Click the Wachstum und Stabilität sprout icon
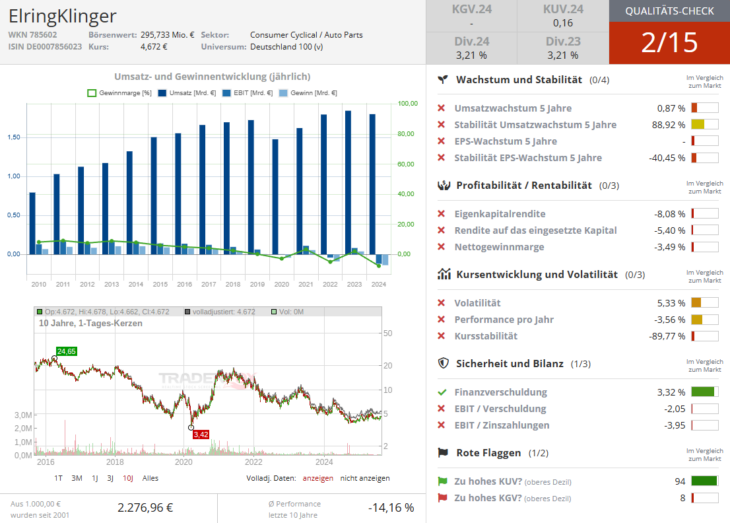The image size is (730, 523). point(443,80)
